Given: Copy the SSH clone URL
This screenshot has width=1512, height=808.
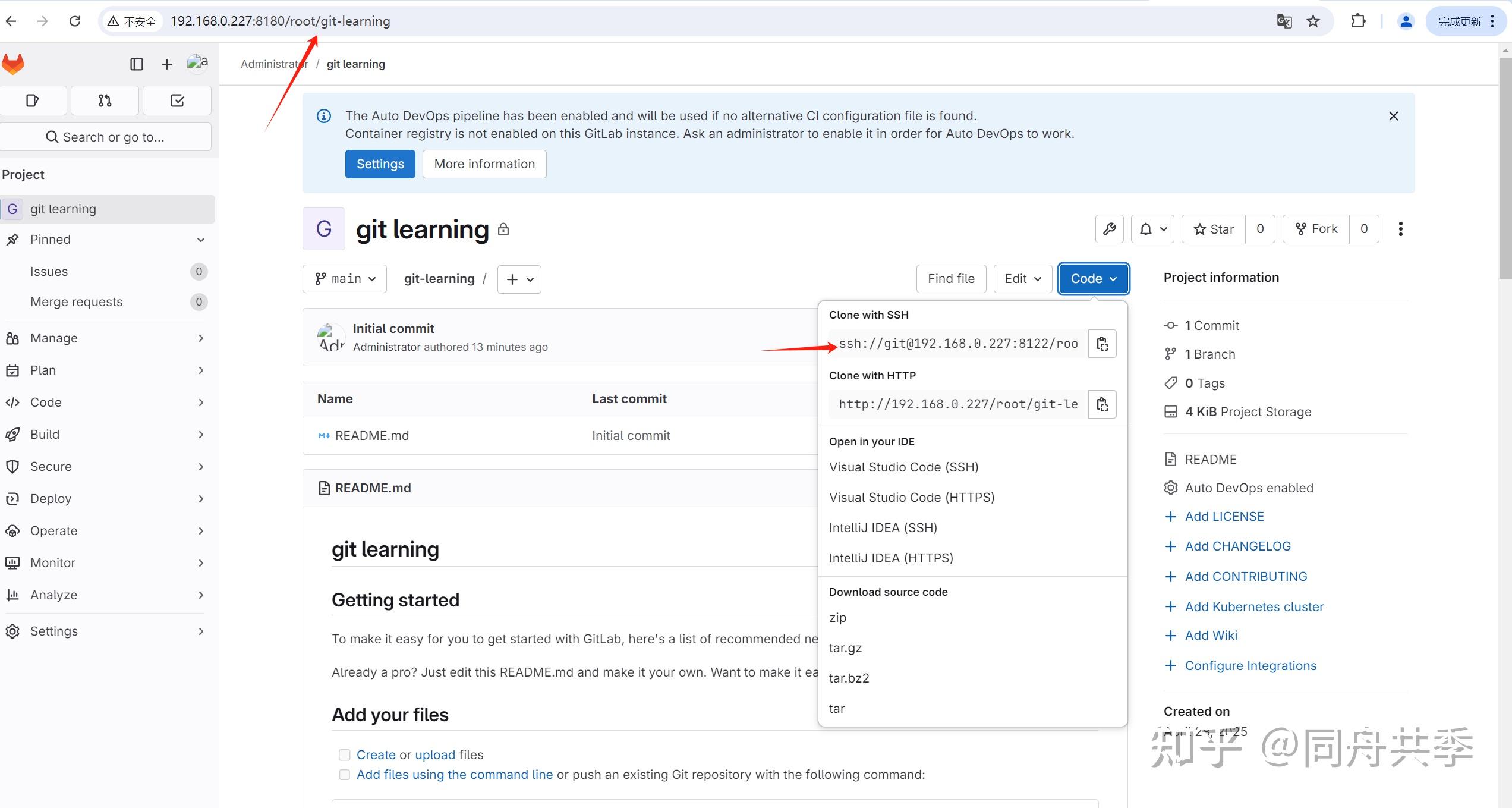Looking at the screenshot, I should click(x=1102, y=344).
